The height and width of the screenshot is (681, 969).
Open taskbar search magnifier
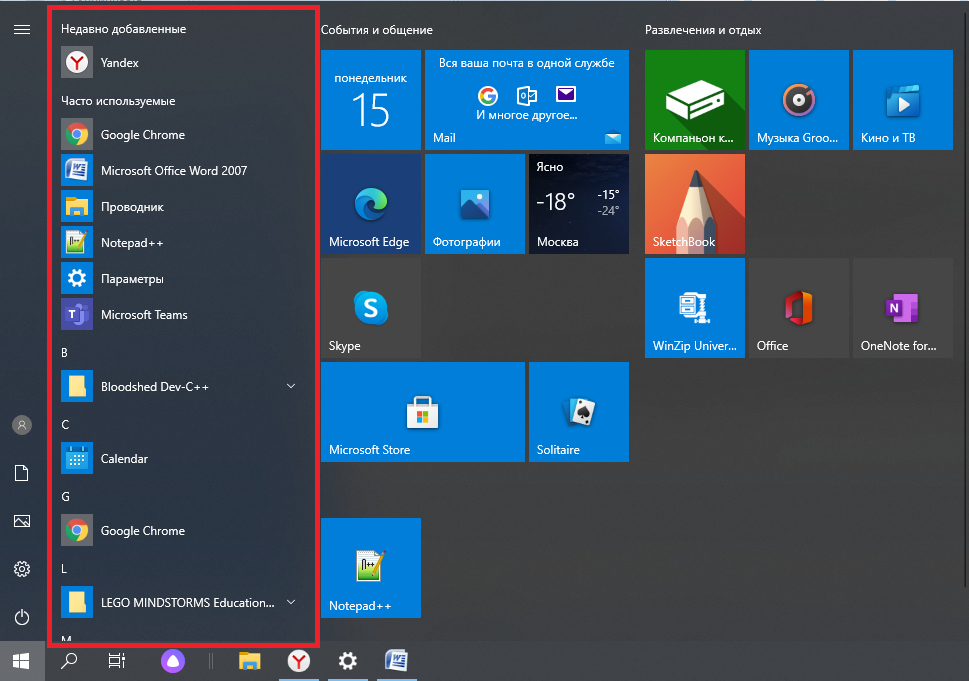(69, 661)
